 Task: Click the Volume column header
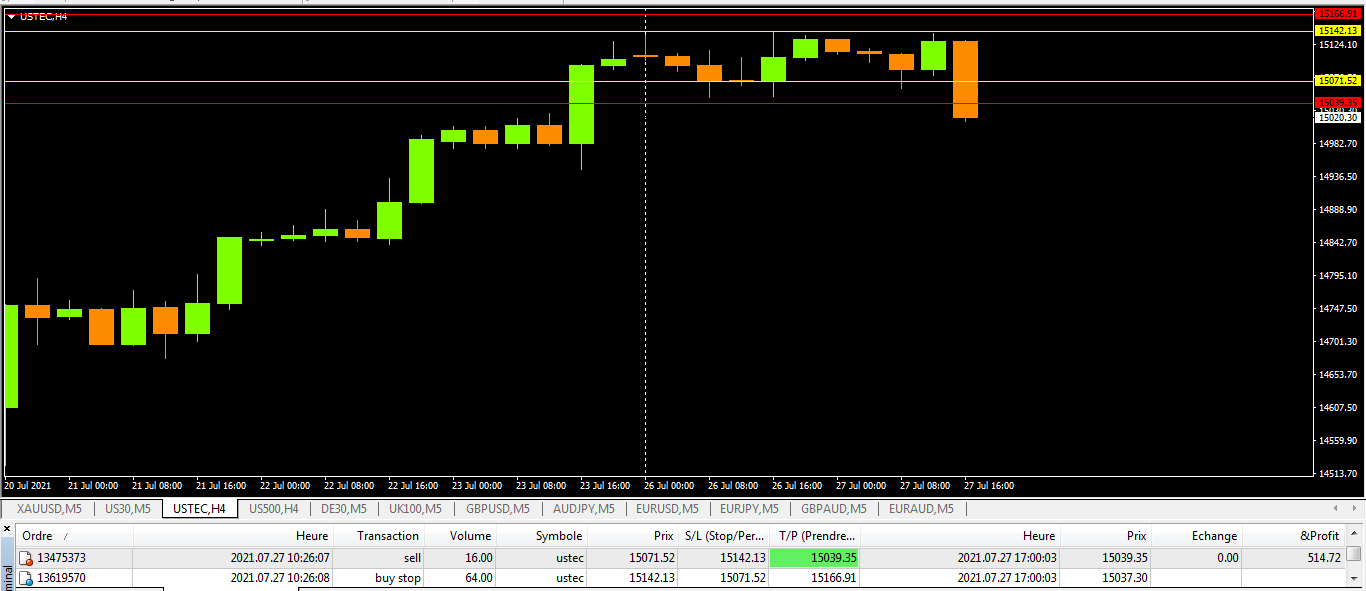pyautogui.click(x=470, y=536)
